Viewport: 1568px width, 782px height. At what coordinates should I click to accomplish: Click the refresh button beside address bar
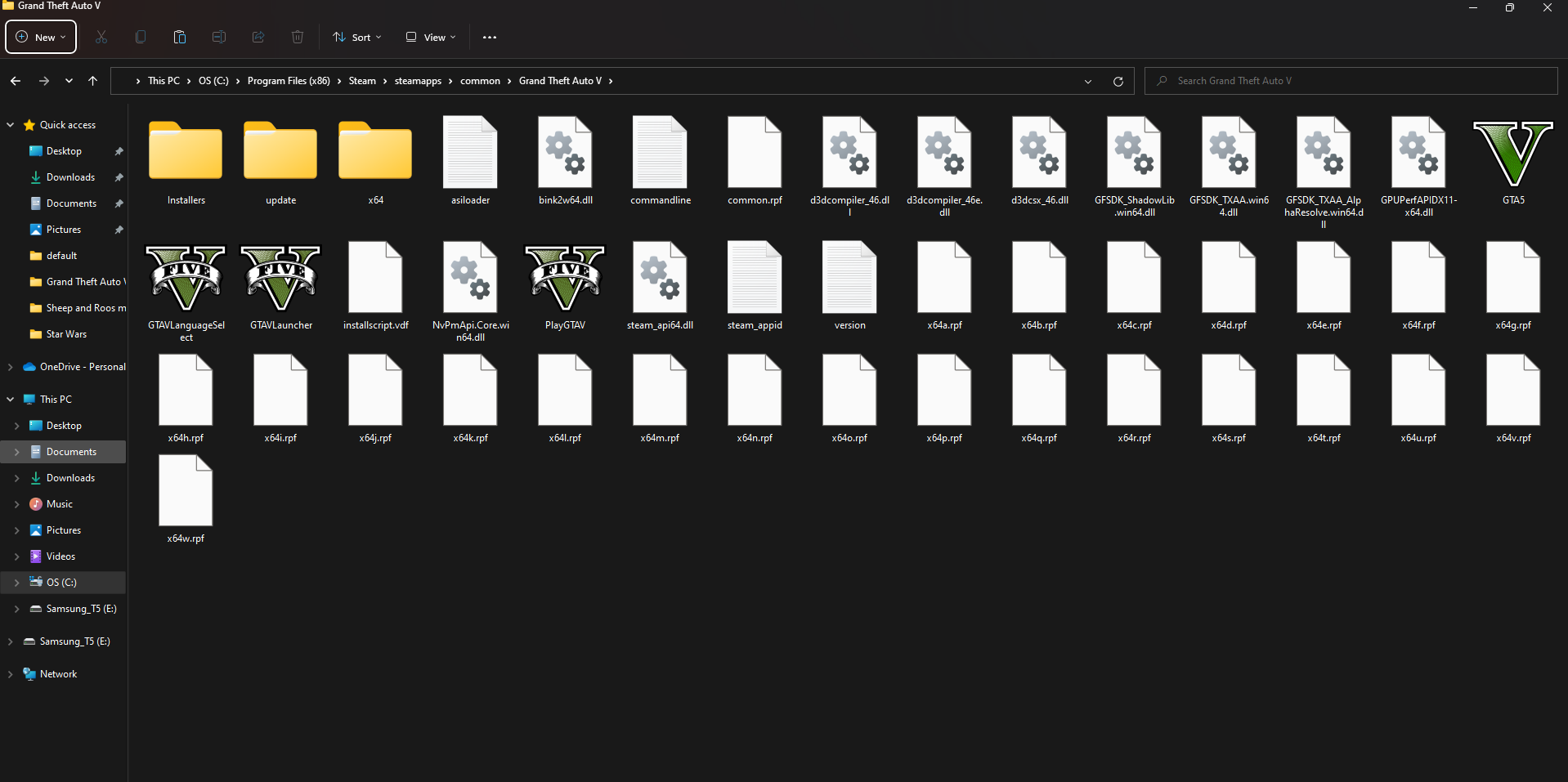[x=1118, y=81]
